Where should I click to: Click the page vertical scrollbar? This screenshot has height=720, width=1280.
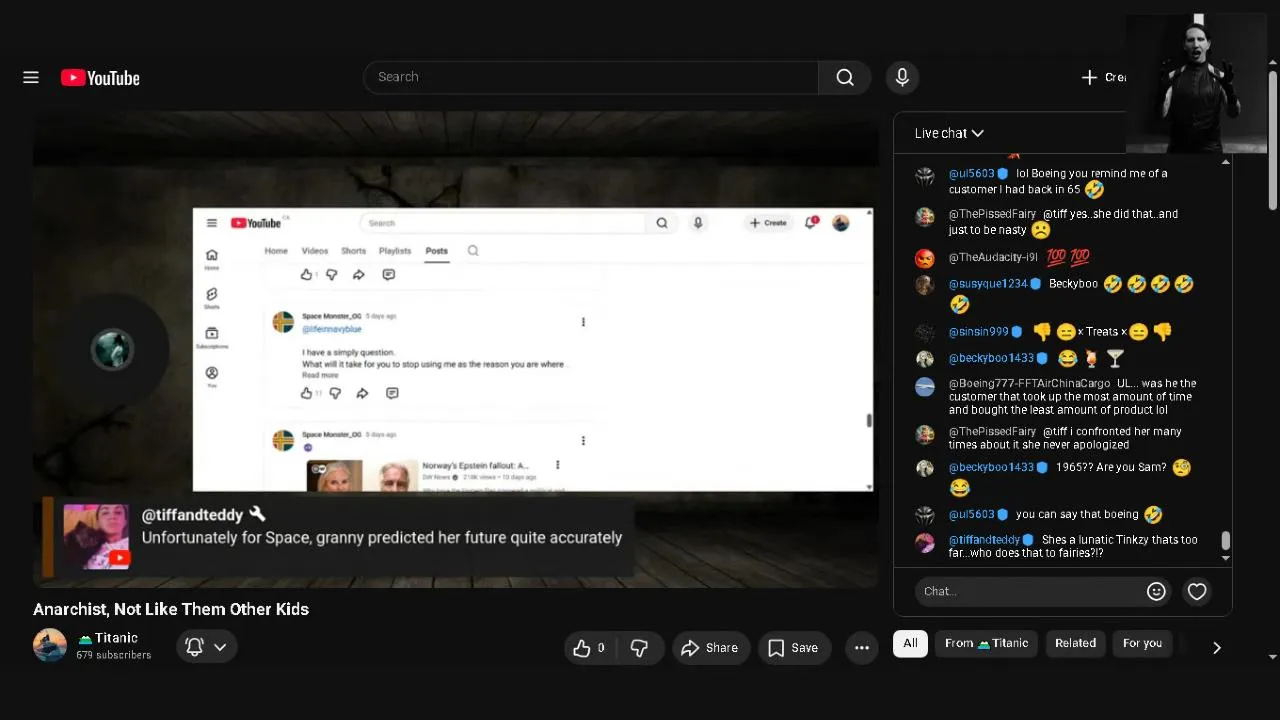coord(1272,140)
